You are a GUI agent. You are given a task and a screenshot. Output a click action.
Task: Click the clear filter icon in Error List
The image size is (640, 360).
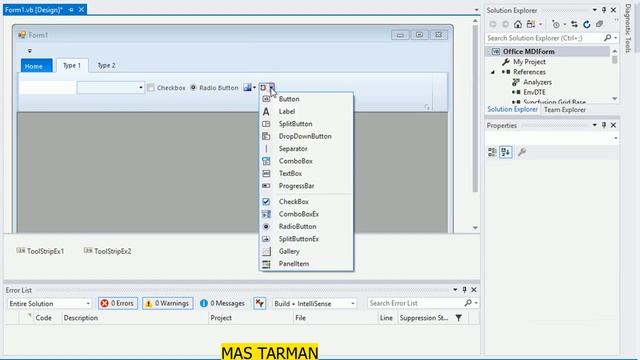260,303
